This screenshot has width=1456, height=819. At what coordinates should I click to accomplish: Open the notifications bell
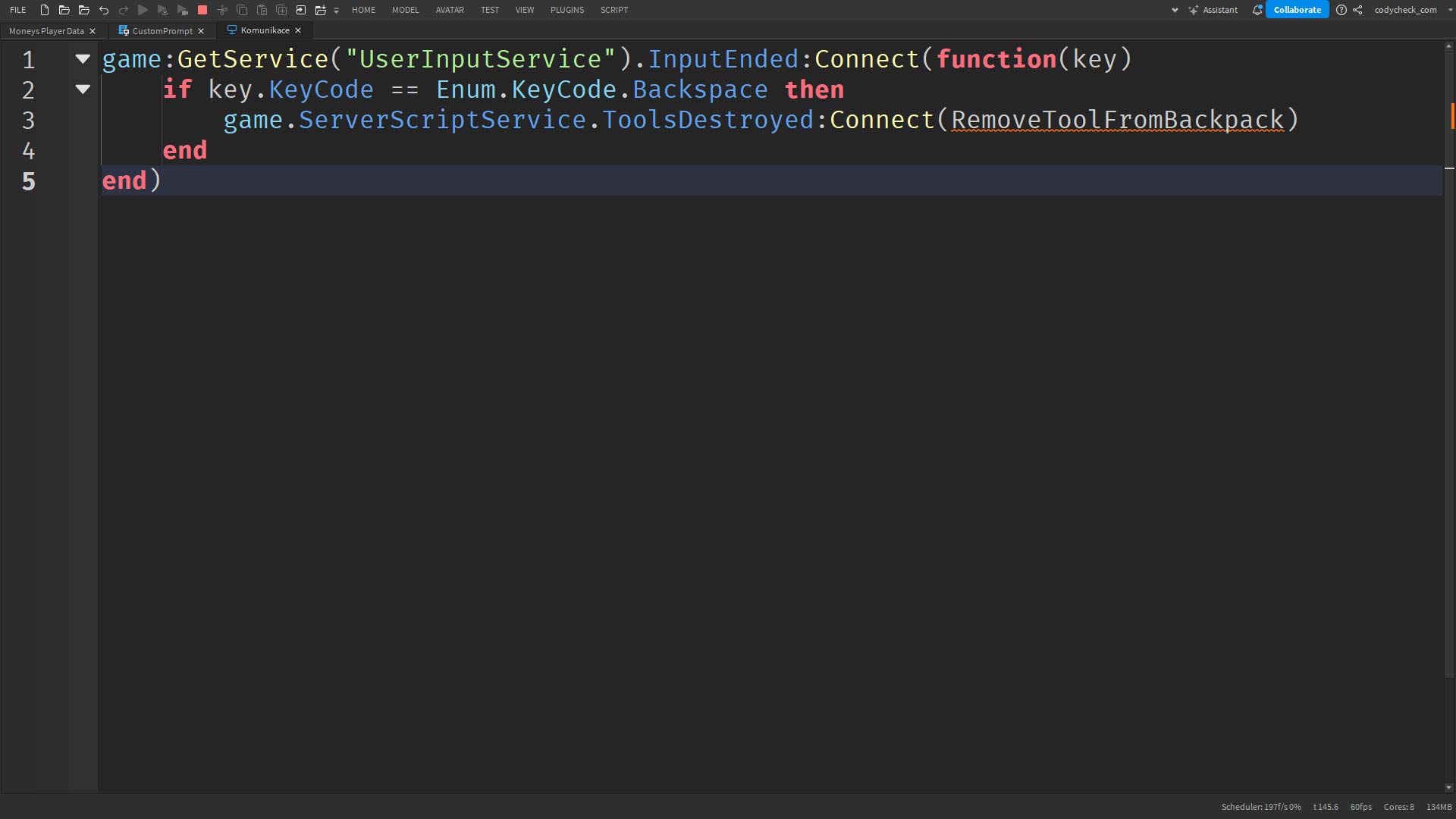[1257, 10]
